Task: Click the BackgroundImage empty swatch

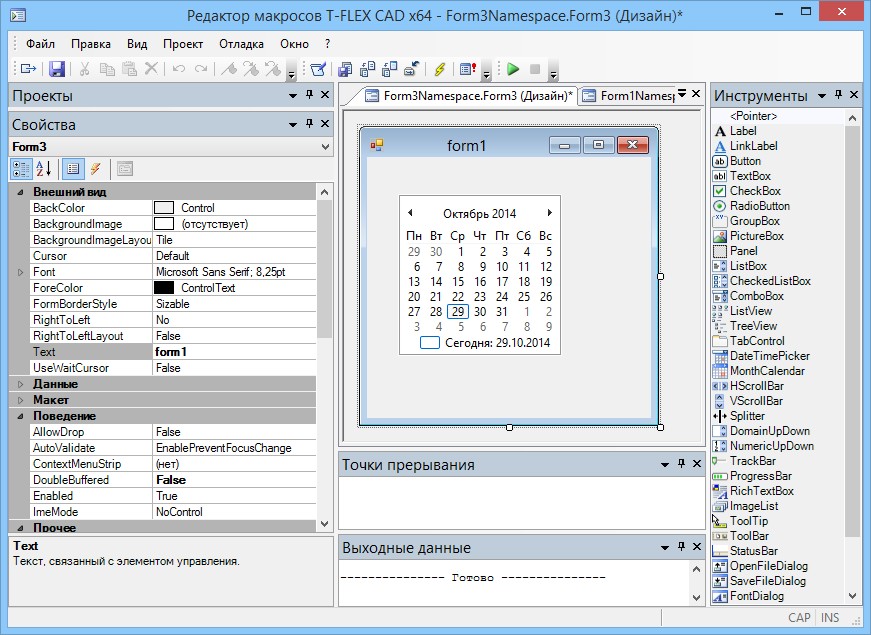Action: coord(164,224)
